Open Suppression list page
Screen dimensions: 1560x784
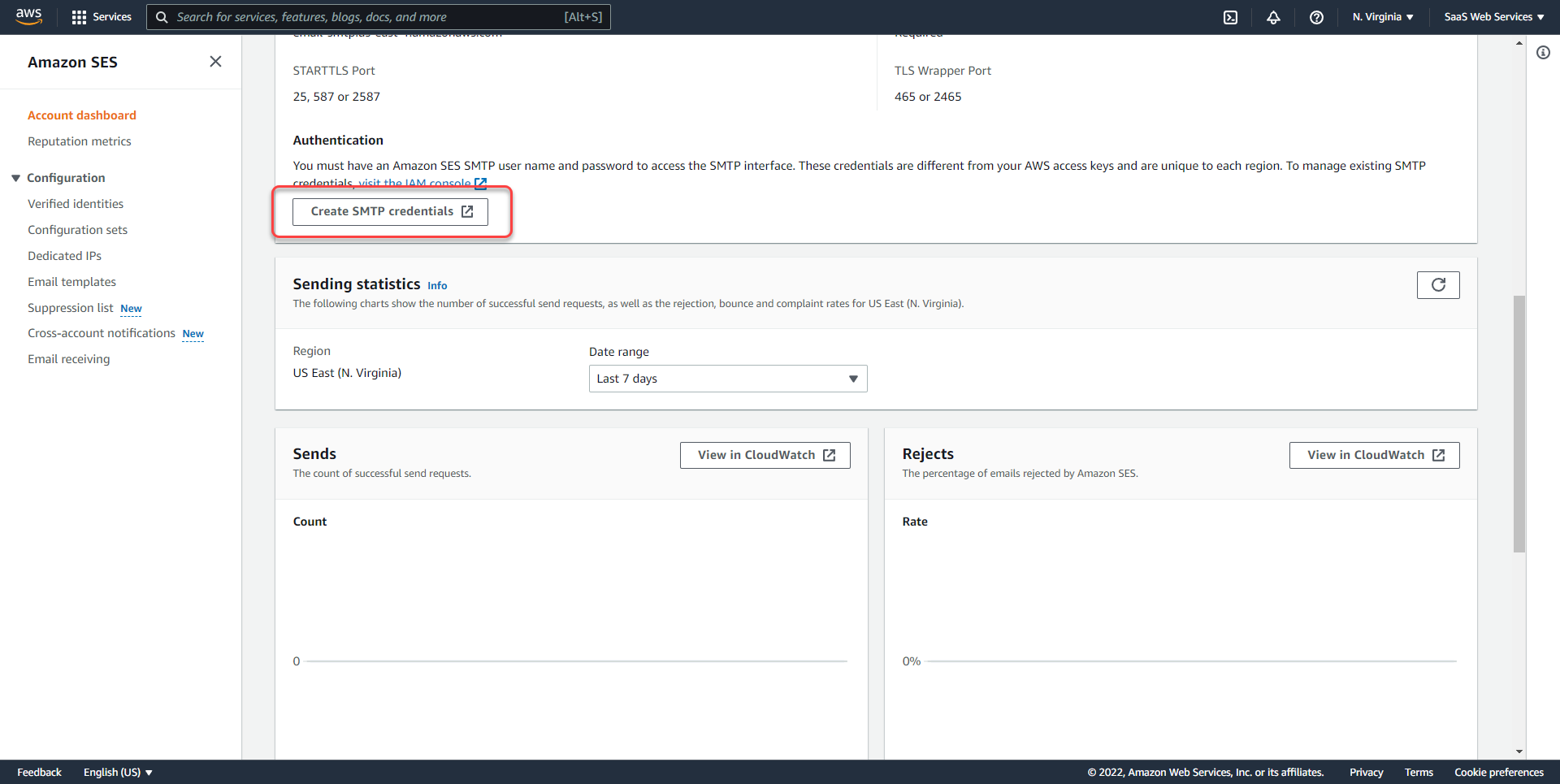point(71,308)
